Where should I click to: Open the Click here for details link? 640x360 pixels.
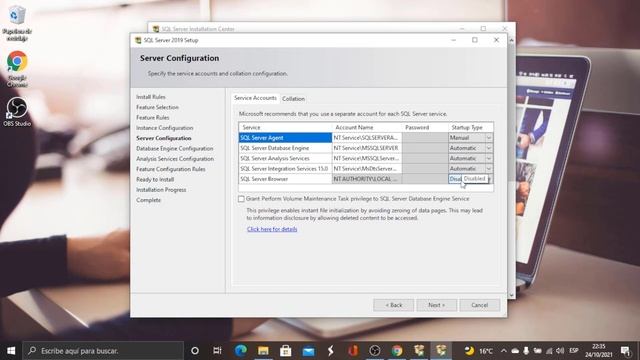[272, 229]
